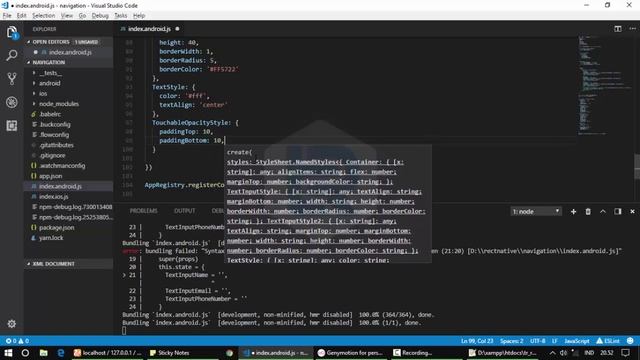The width and height of the screenshot is (640, 360).
Task: Open index.android.js under Open Editors
Action: point(70,52)
